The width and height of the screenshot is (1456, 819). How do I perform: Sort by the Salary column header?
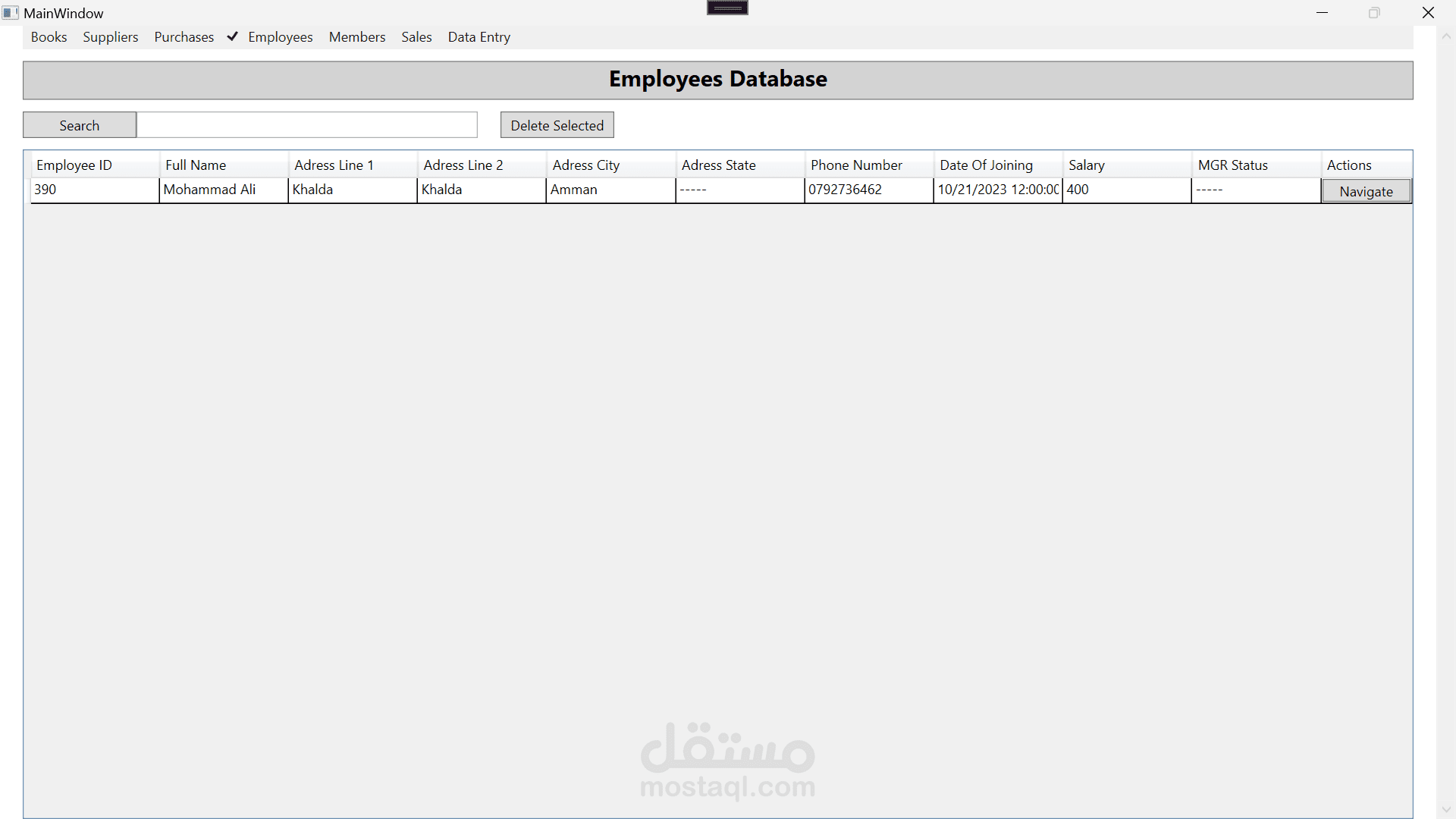point(1126,165)
